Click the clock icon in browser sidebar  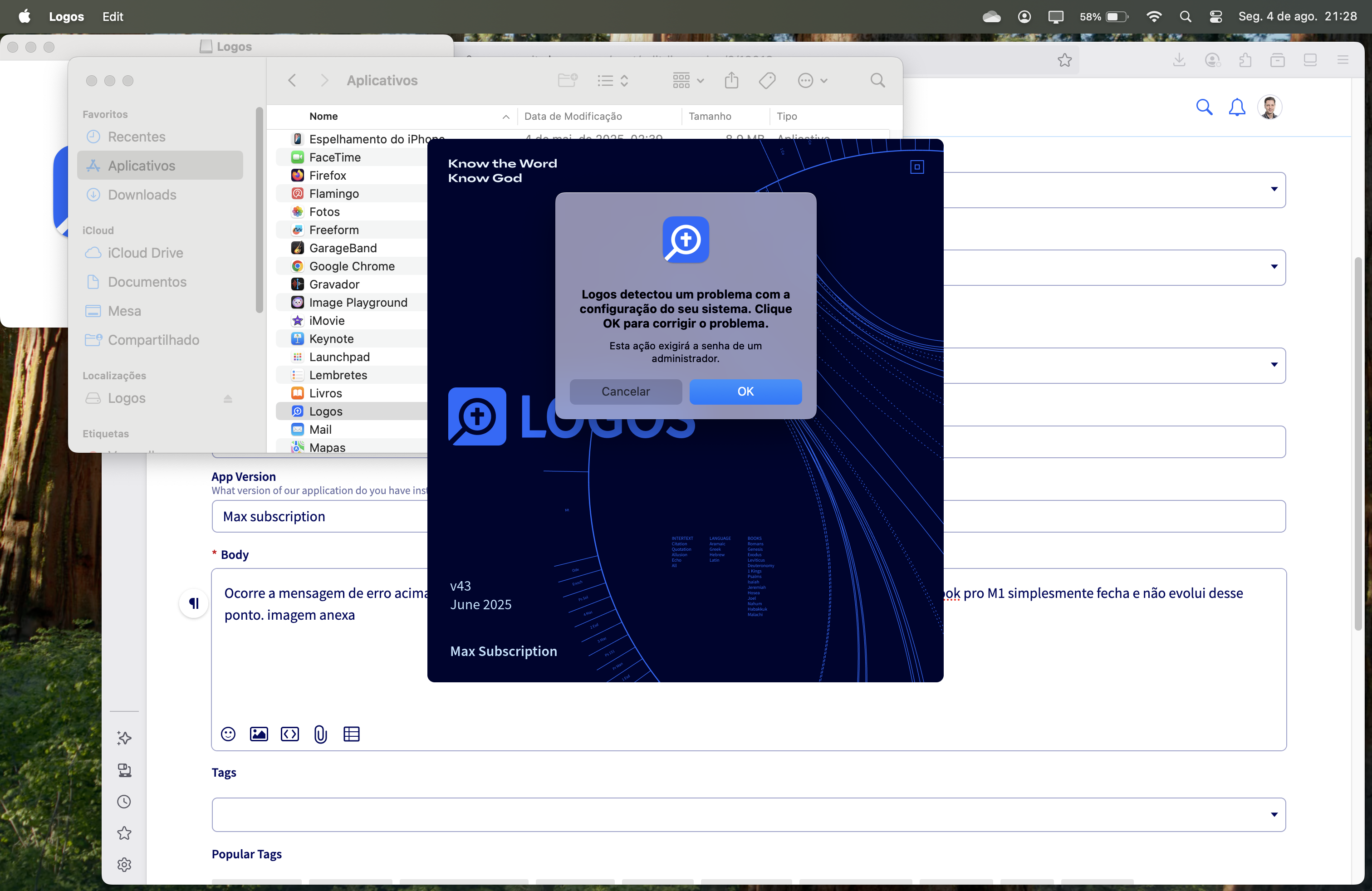click(124, 801)
